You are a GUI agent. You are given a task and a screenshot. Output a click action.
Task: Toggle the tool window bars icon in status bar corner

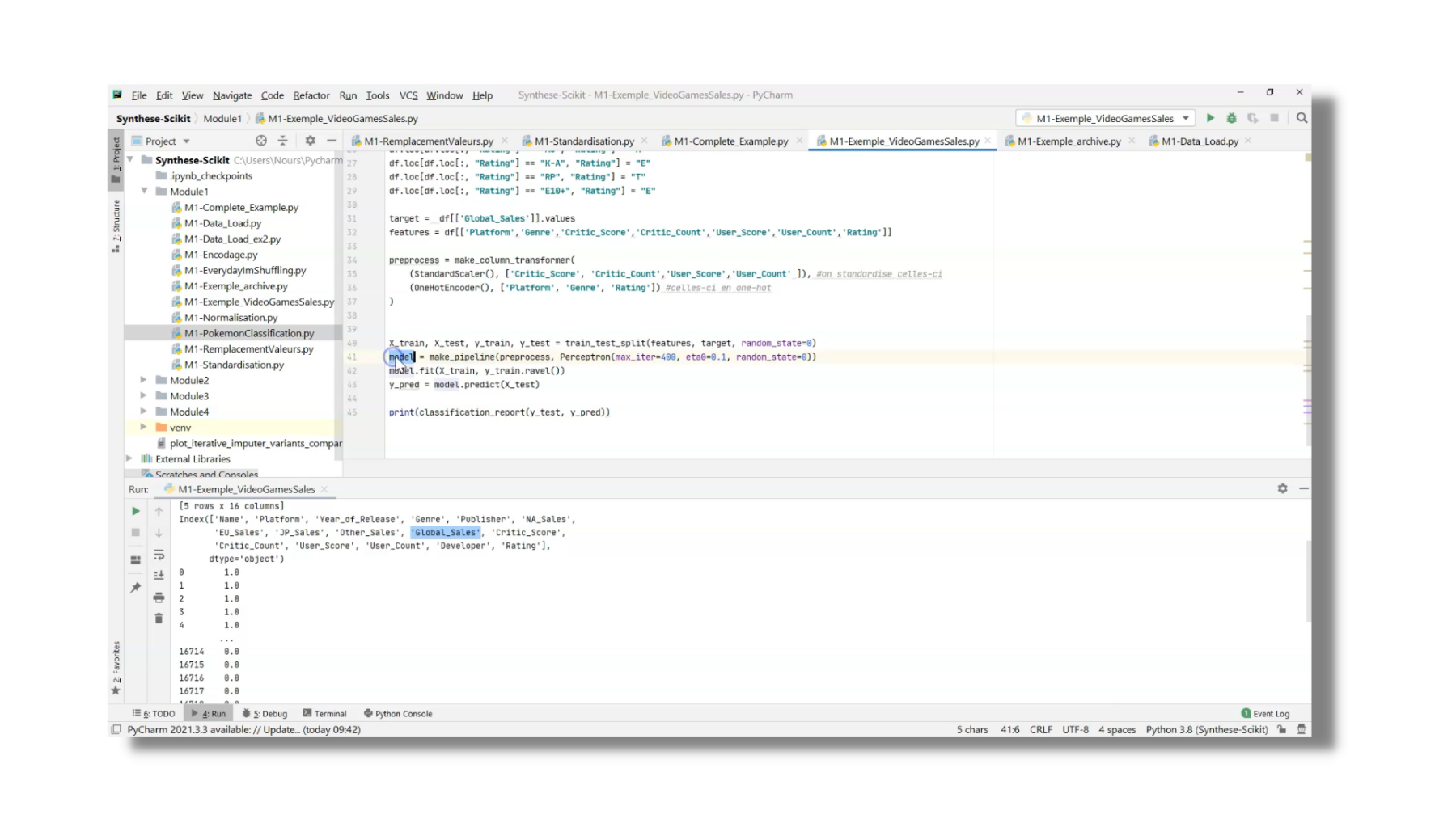click(116, 729)
